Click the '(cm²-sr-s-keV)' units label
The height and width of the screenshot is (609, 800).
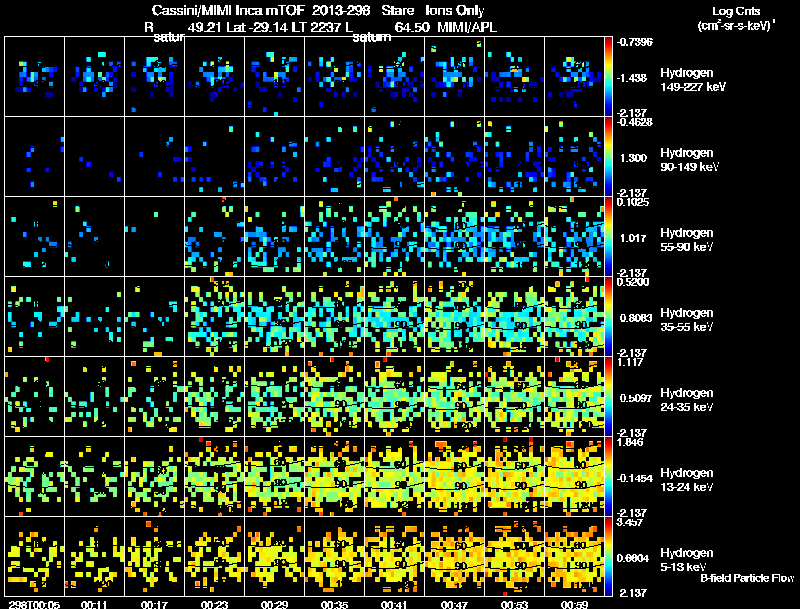tap(736, 25)
